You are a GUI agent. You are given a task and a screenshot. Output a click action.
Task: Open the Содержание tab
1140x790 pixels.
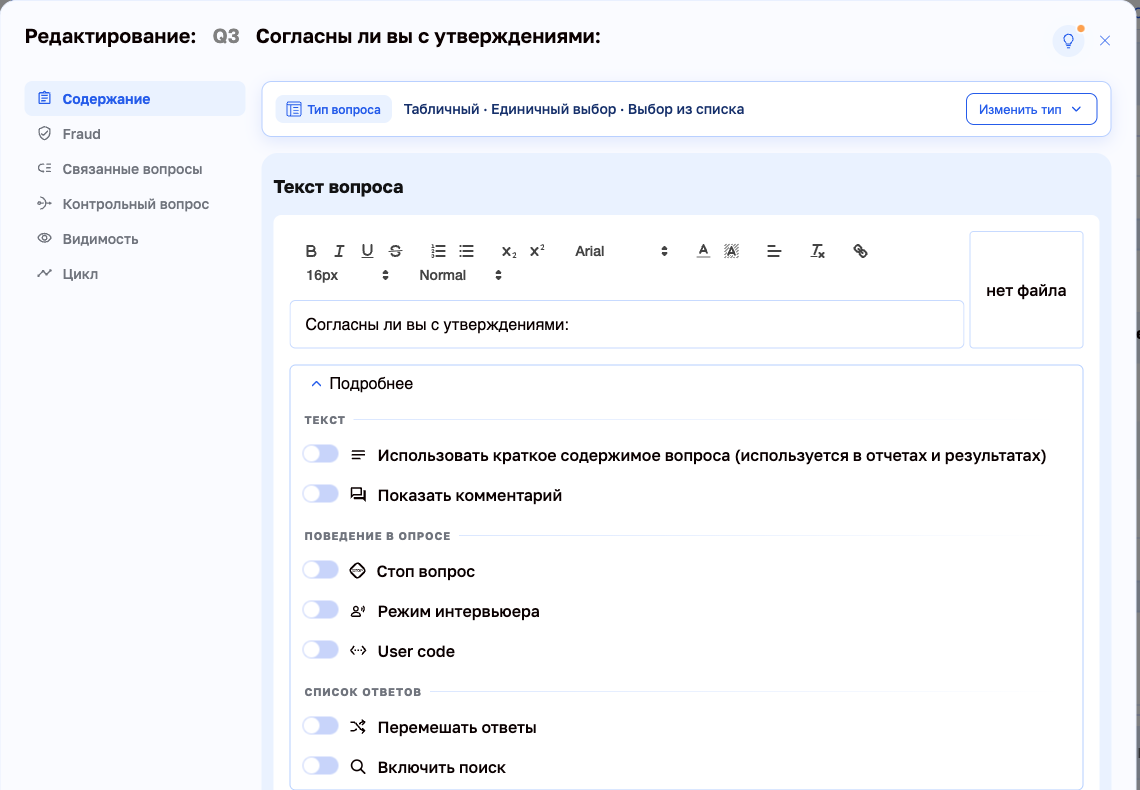135,99
